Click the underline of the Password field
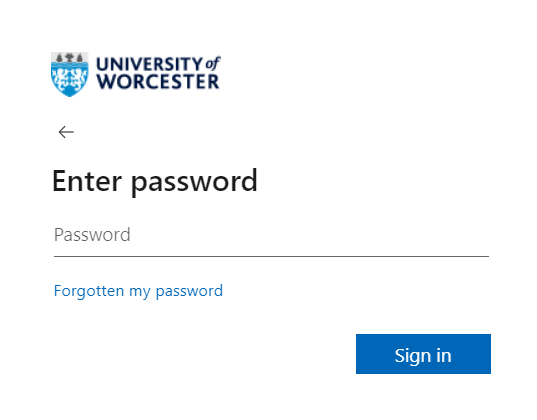537x420 pixels. 271,256
